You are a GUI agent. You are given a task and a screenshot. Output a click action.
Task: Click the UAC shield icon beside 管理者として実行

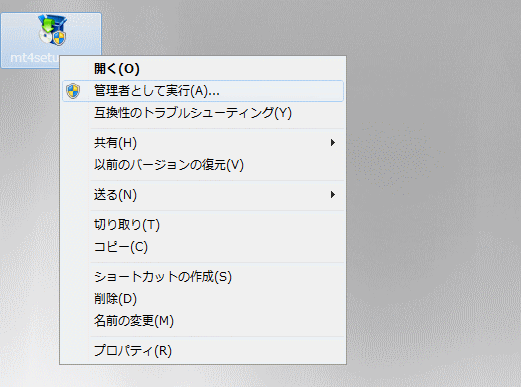[73, 91]
